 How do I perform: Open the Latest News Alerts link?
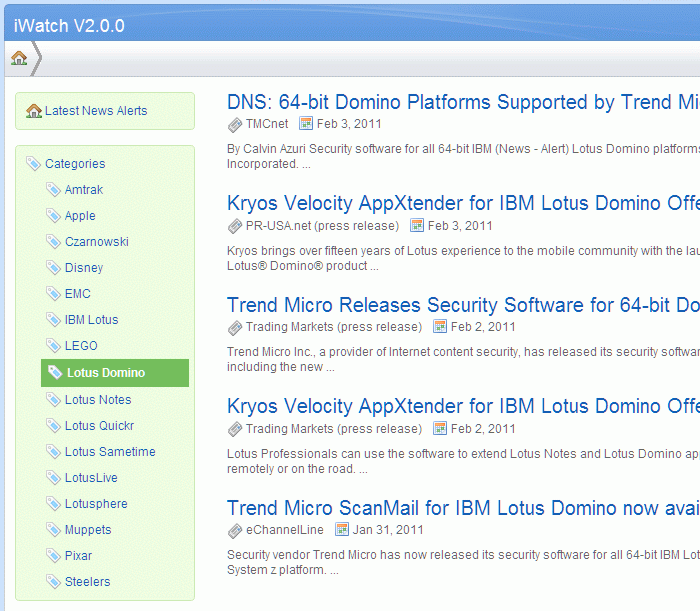(96, 111)
